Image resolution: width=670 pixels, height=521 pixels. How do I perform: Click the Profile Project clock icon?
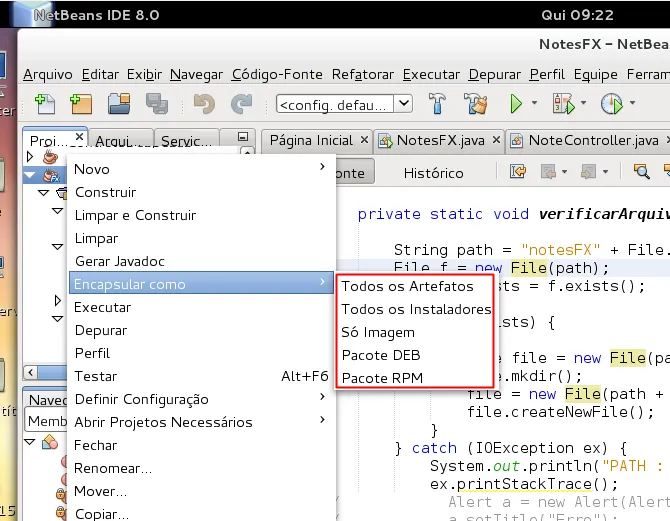pos(611,104)
